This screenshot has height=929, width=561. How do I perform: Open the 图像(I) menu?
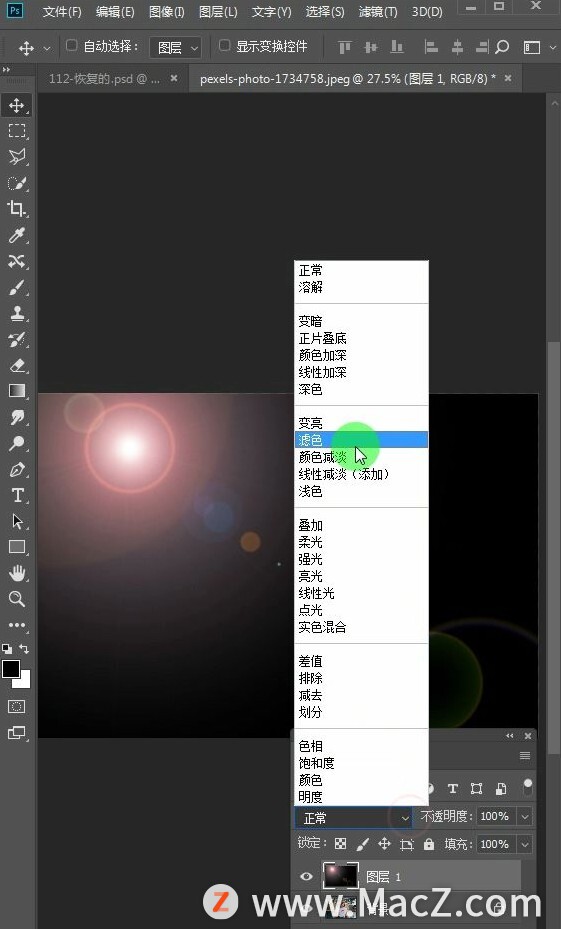point(166,12)
